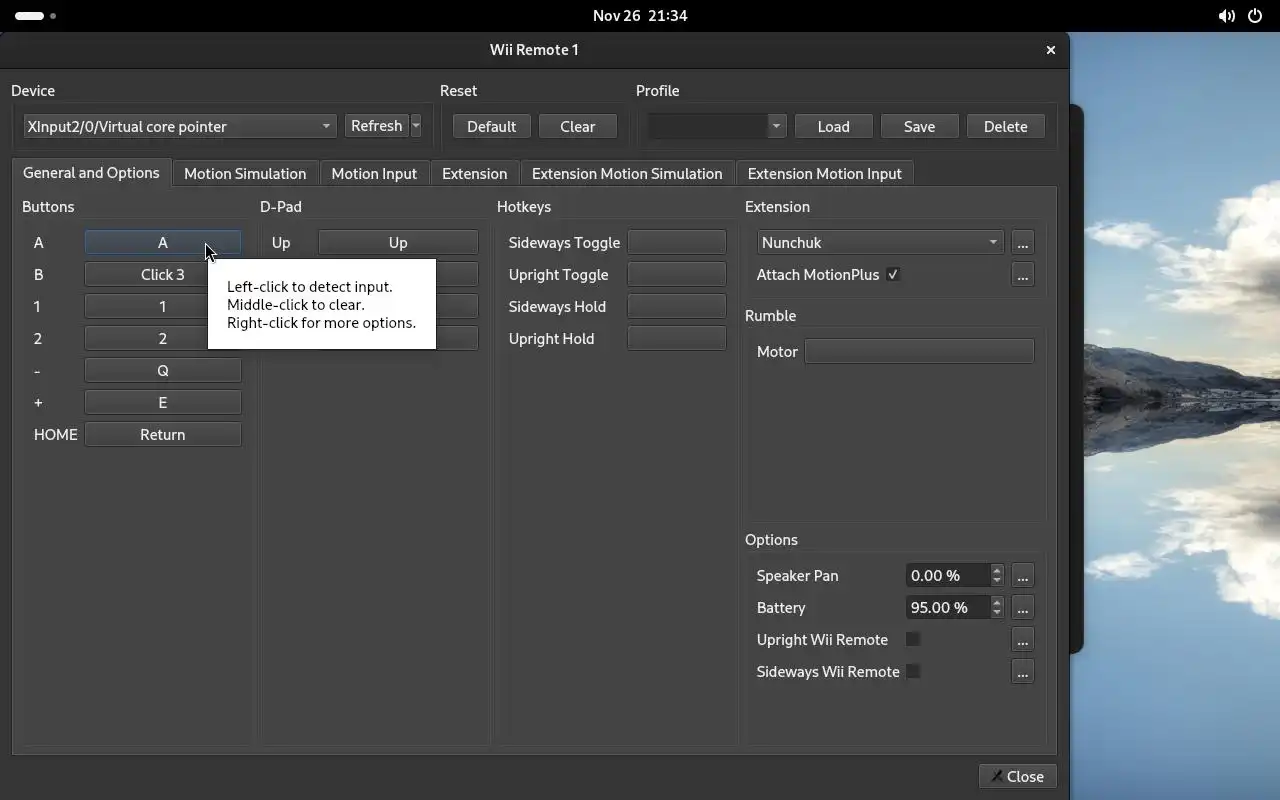
Task: Expand the arrow next to Refresh
Action: 416,126
